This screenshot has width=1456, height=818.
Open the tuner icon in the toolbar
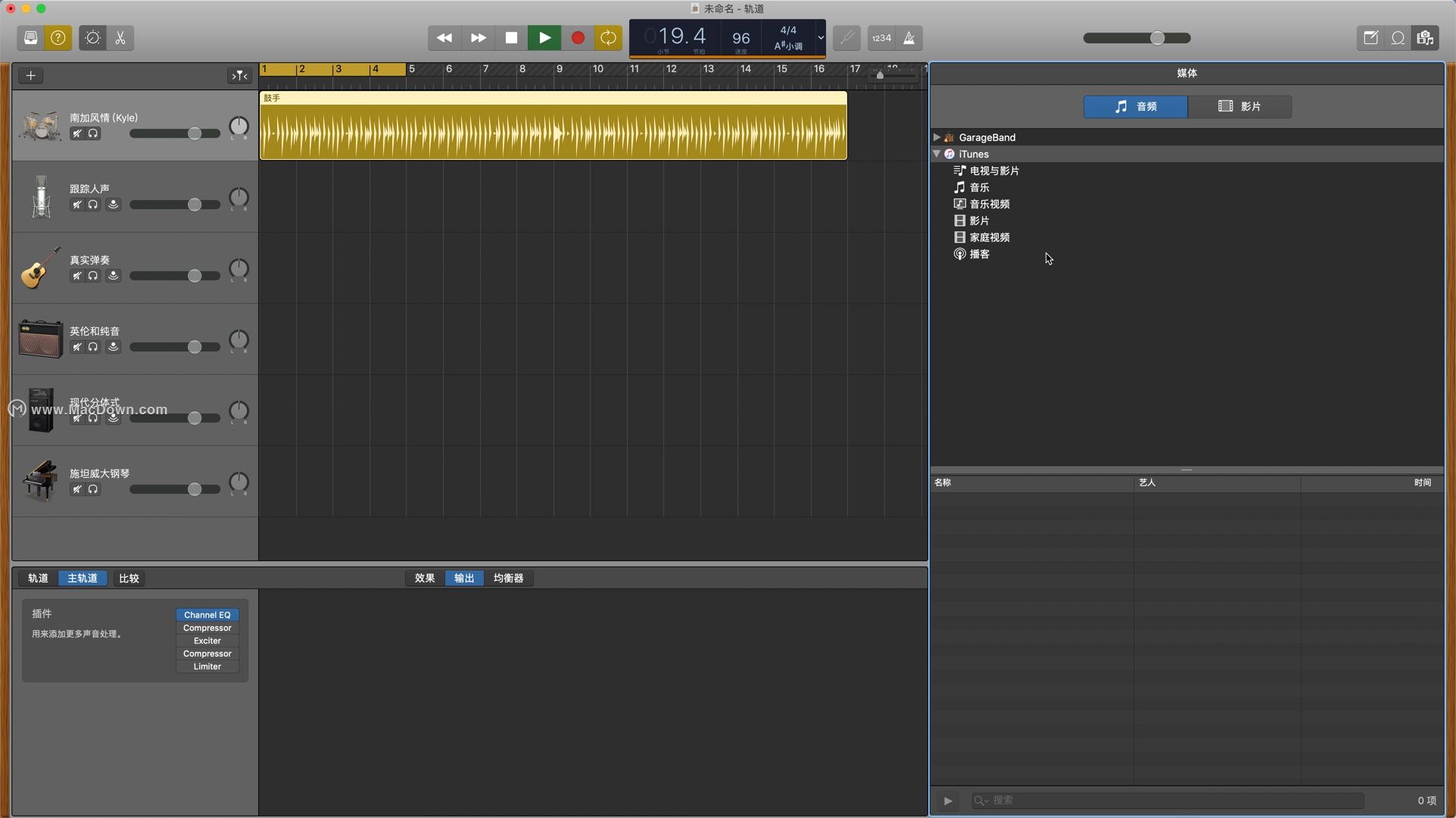coord(92,38)
